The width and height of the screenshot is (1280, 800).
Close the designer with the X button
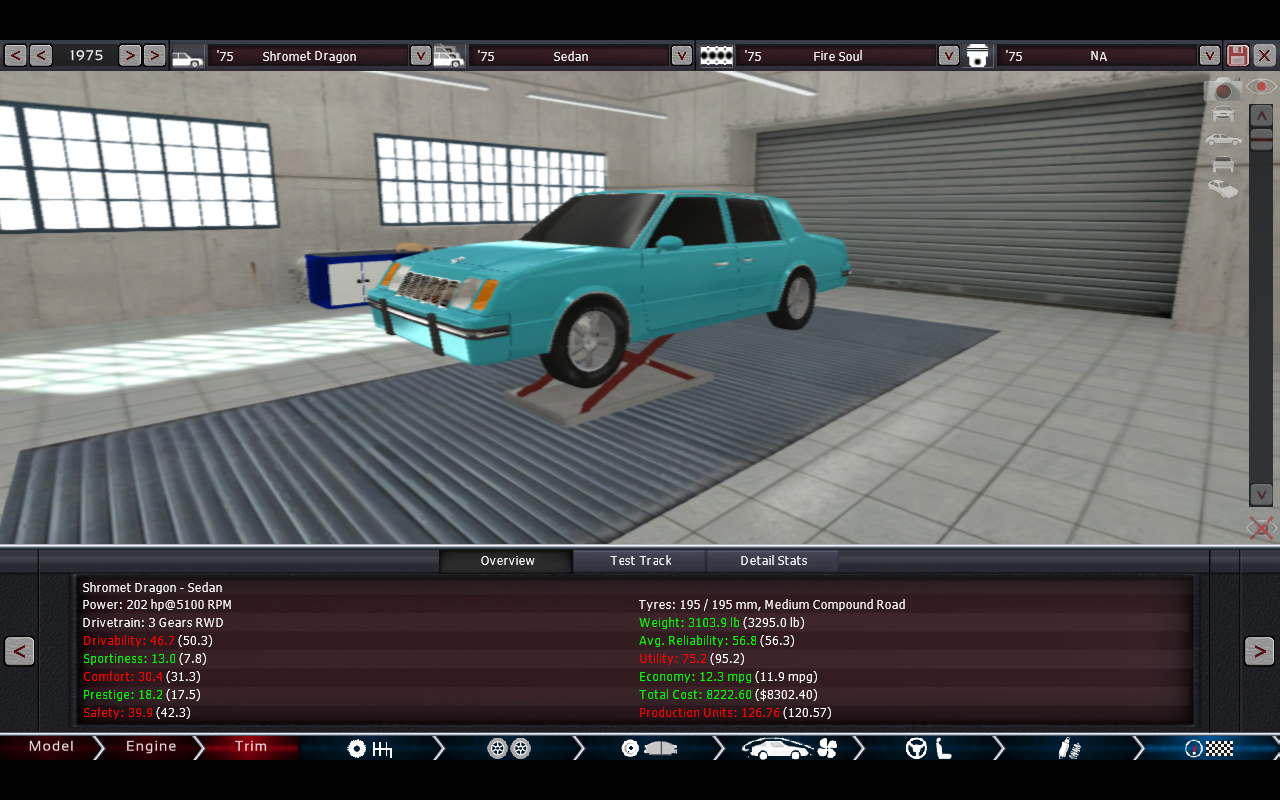pyautogui.click(x=1264, y=55)
